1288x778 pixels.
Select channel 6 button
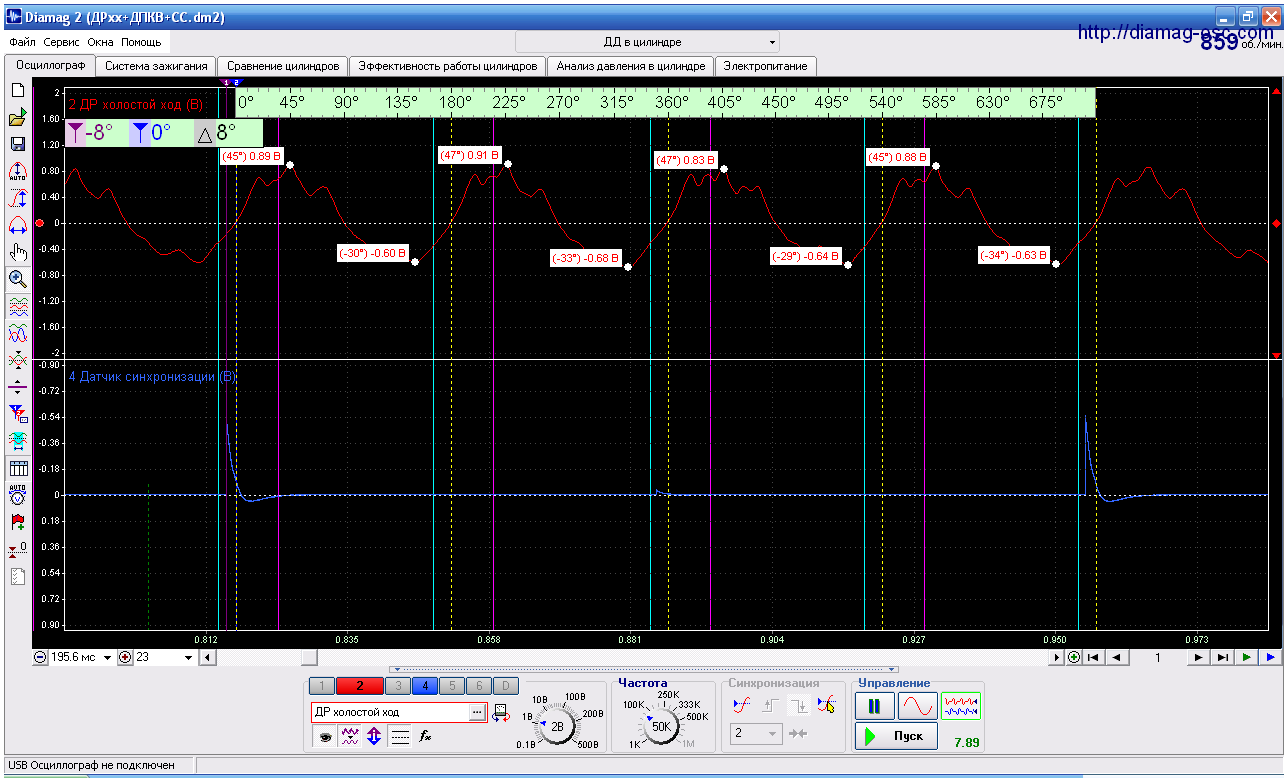coord(479,686)
